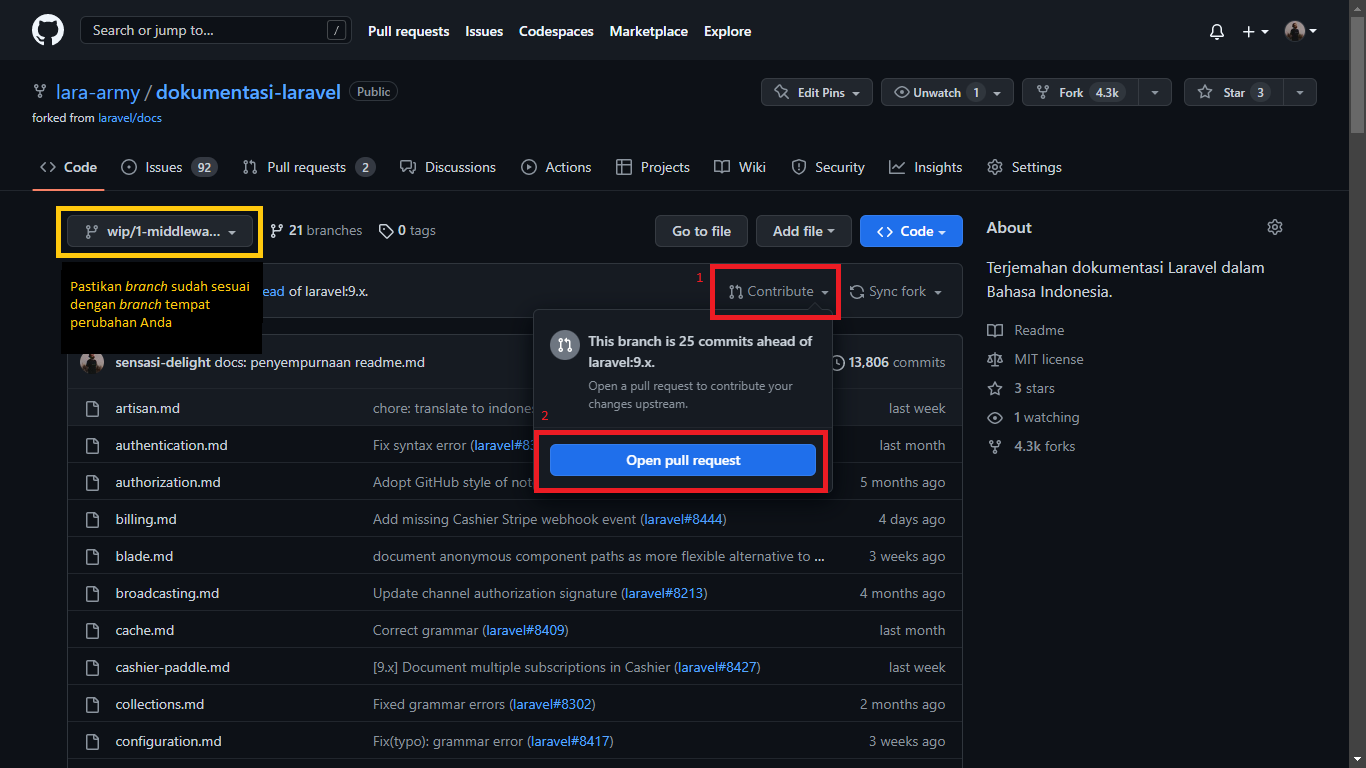Expand the Fork options dropdown arrow

(1155, 93)
